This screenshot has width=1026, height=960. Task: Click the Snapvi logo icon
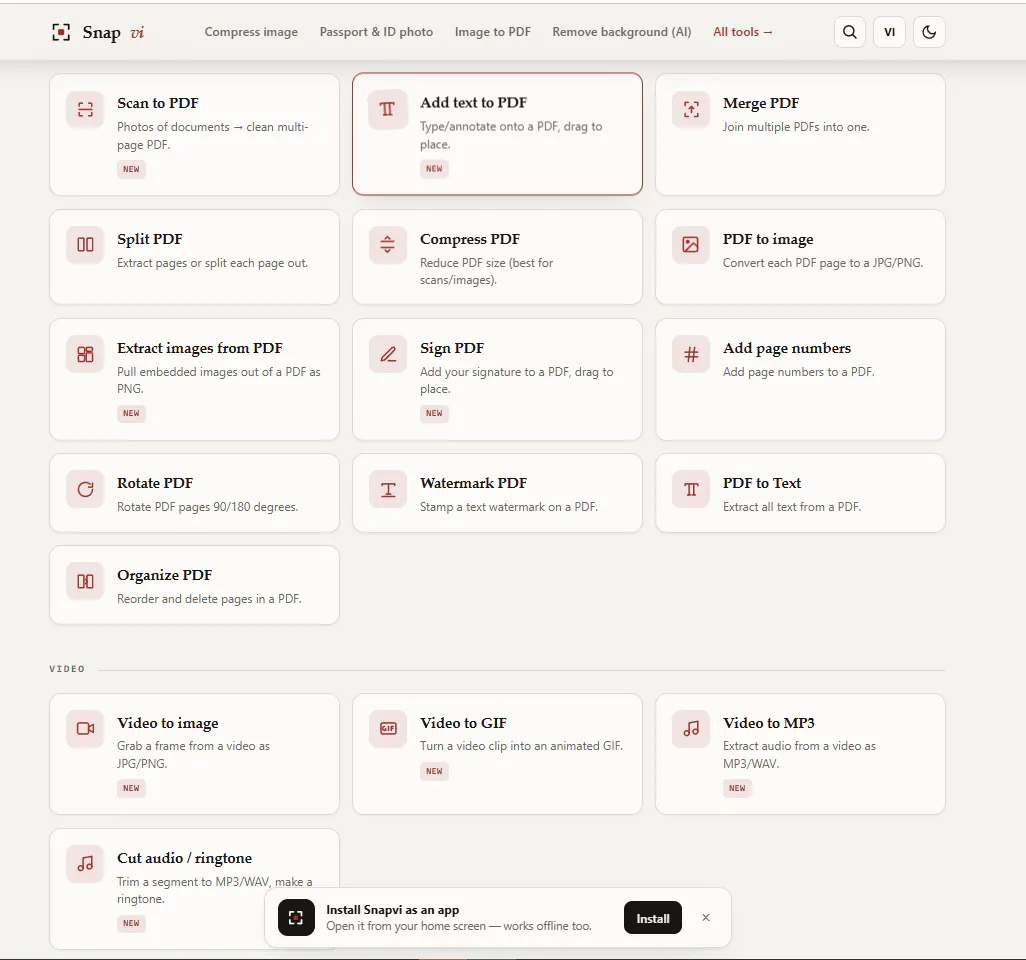61,32
